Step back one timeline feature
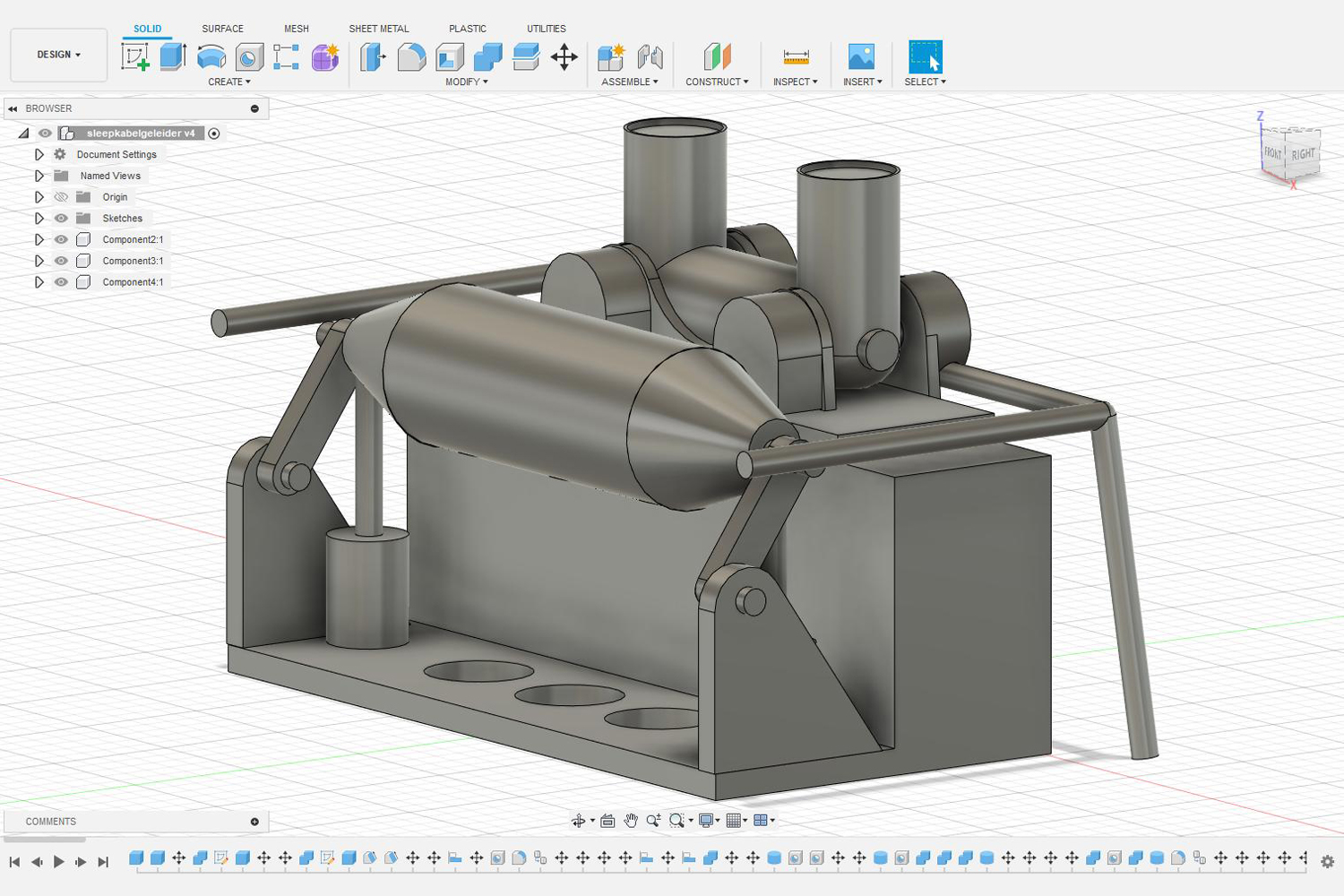 (37, 862)
